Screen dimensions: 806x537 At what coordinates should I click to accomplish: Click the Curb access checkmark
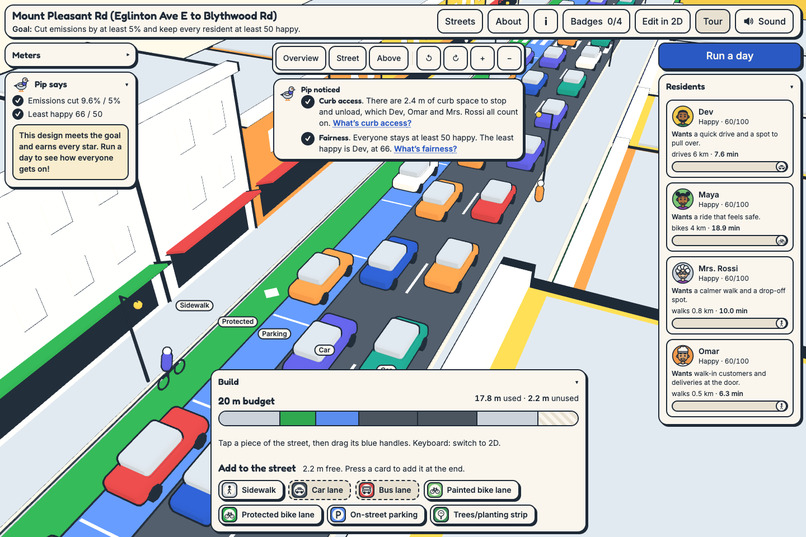point(307,102)
